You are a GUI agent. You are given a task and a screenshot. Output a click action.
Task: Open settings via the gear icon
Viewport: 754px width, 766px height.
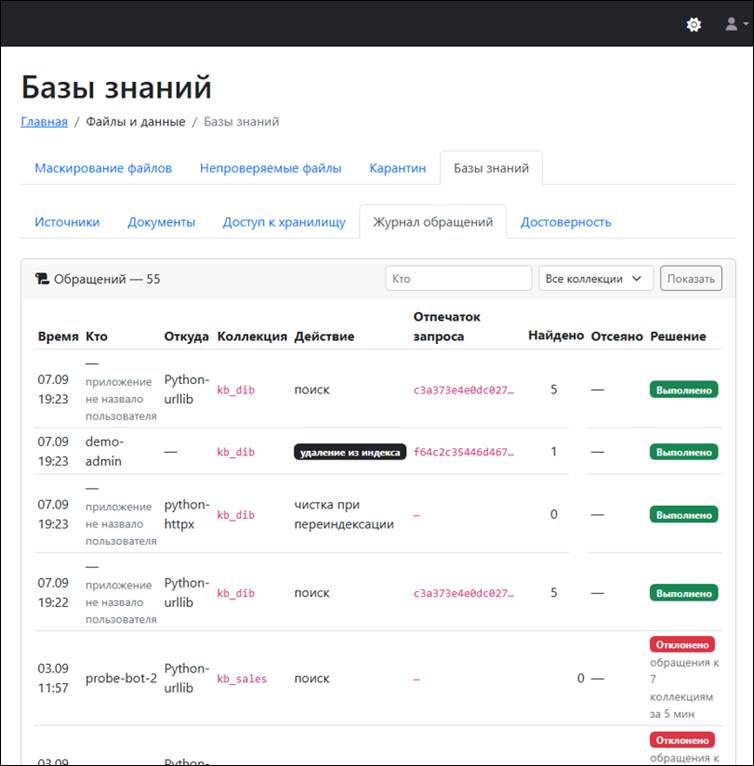(694, 24)
